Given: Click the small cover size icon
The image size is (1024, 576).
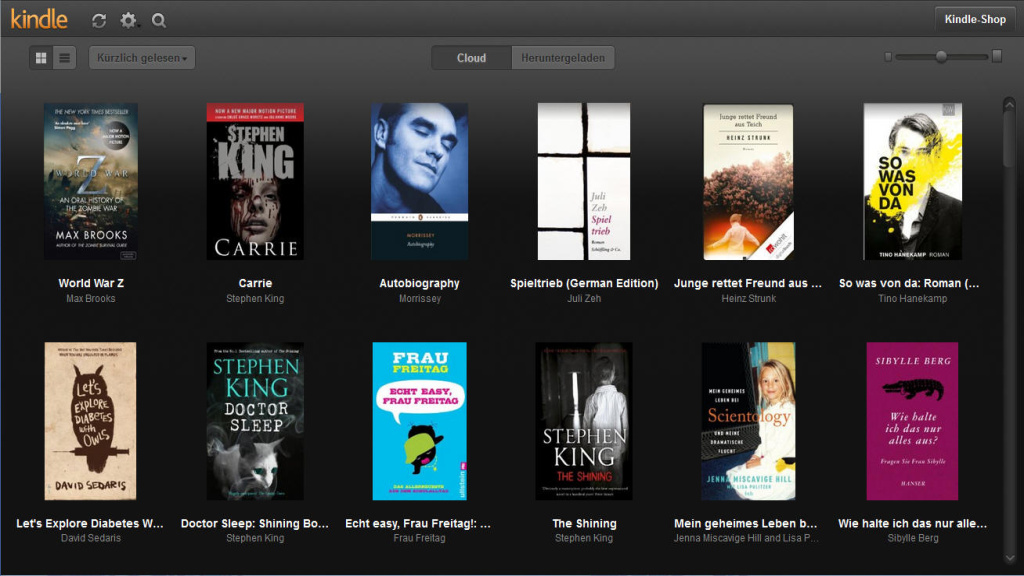Looking at the screenshot, I should click(888, 57).
